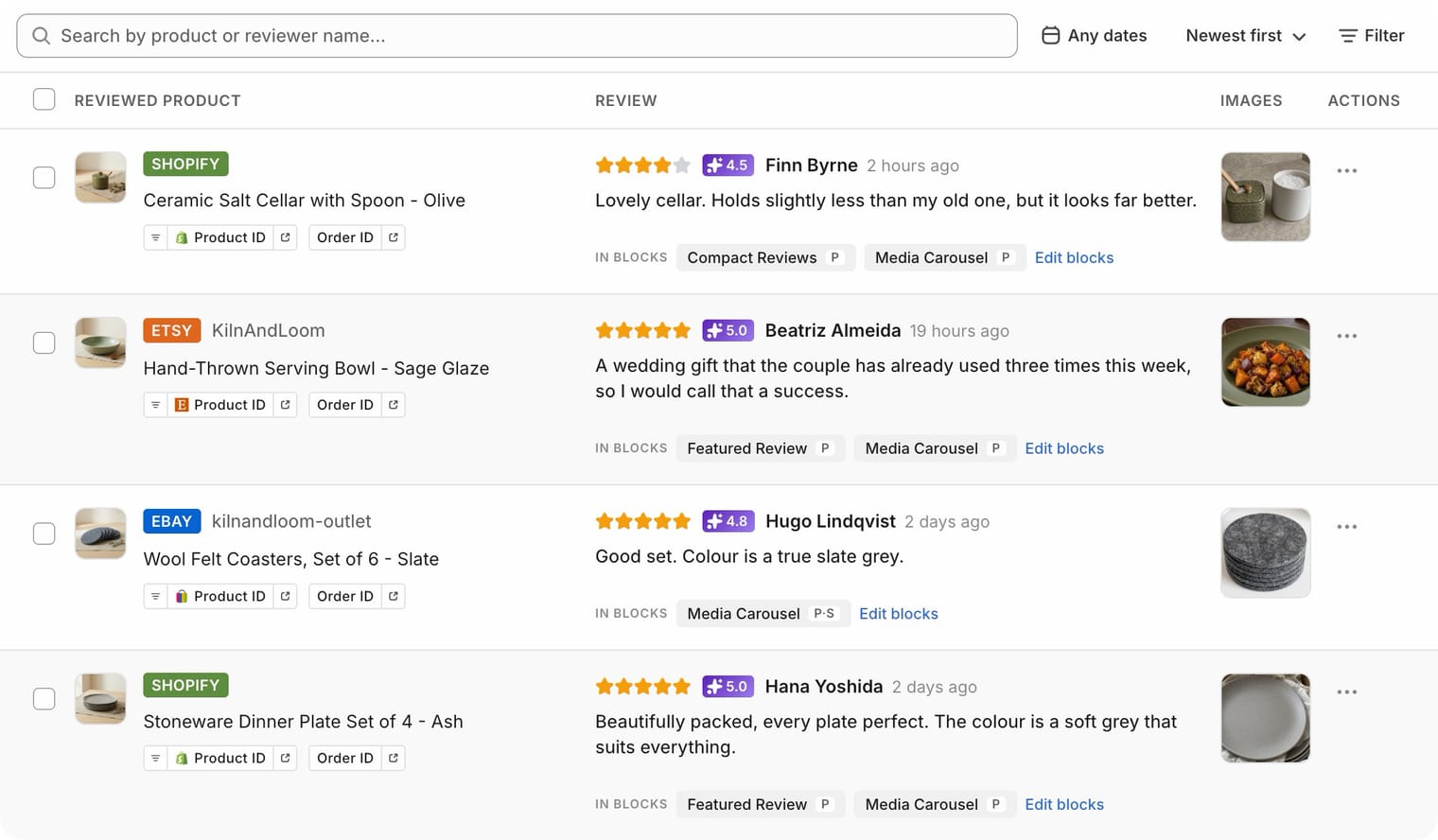
Task: Open Product ID external link for Stoneware Dinner Plate
Action: [286, 758]
